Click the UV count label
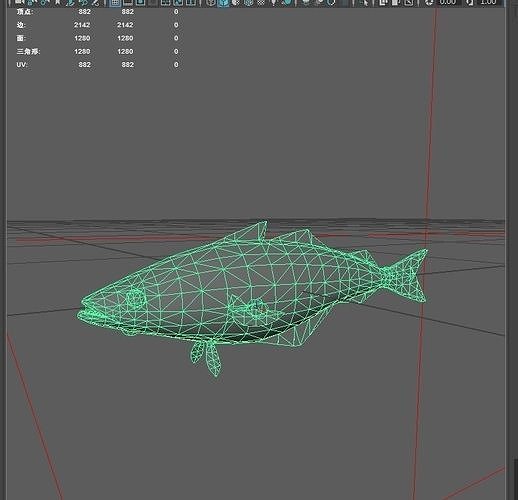The width and height of the screenshot is (518, 500). click(22, 65)
